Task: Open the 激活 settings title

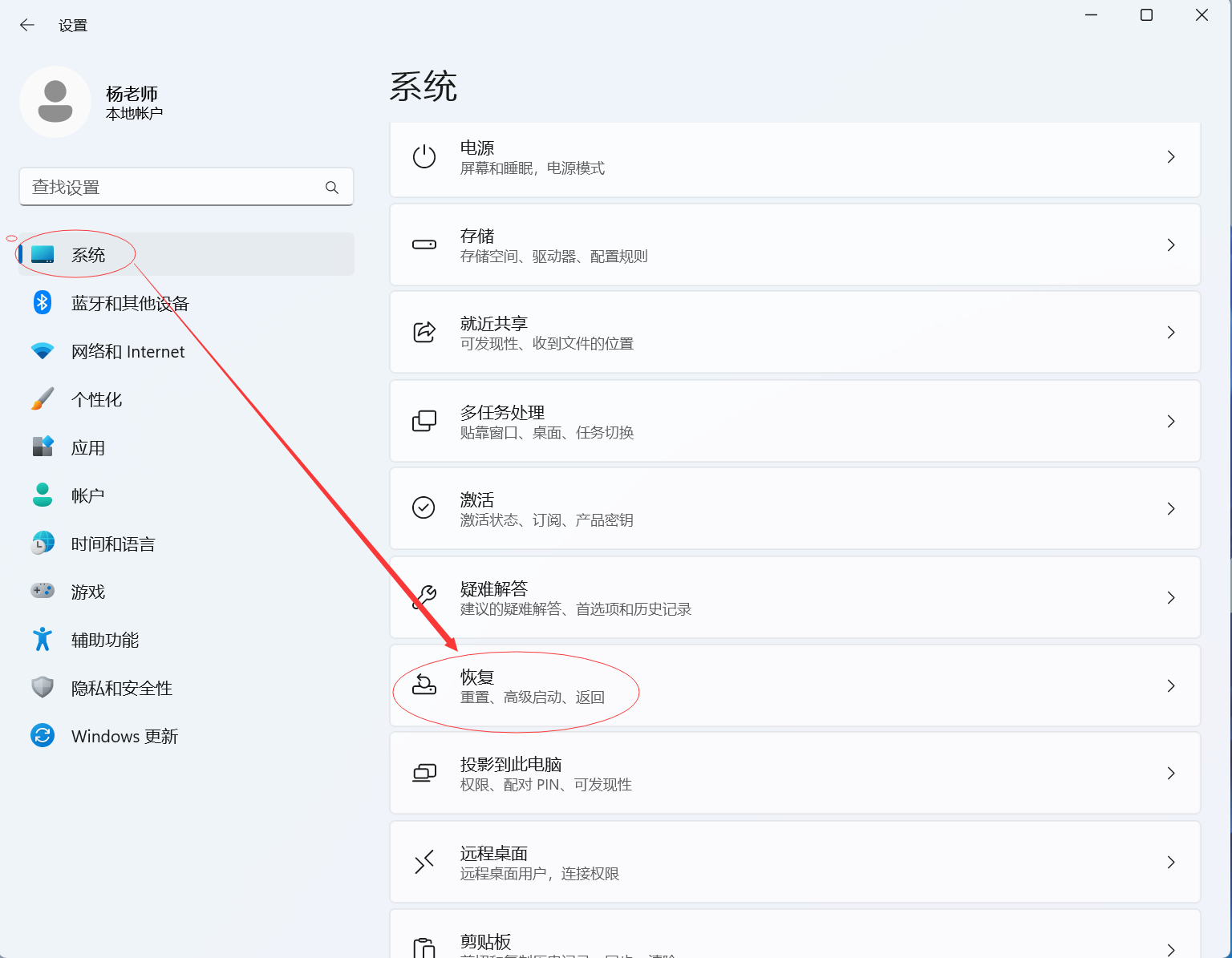Action: (x=477, y=499)
